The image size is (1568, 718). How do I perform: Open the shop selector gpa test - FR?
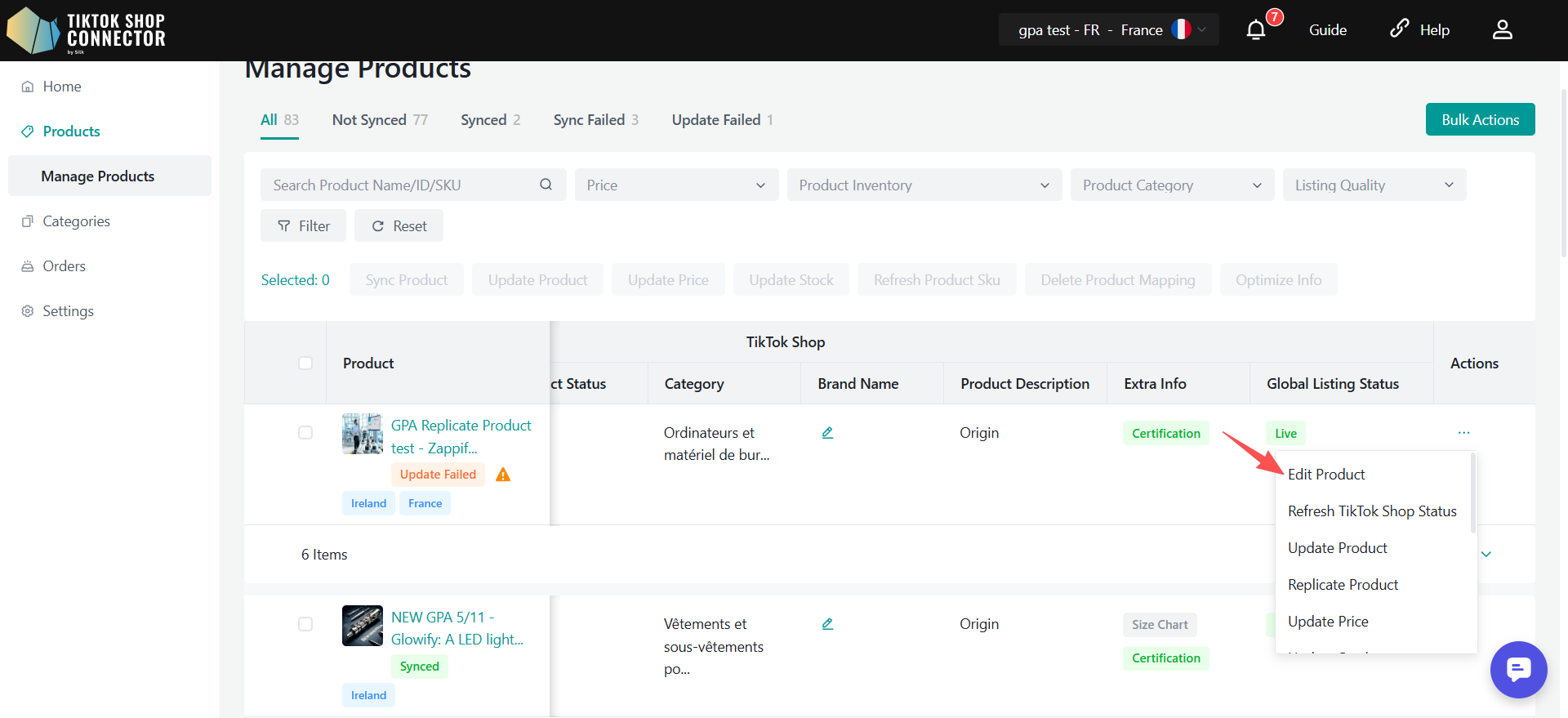1108,29
